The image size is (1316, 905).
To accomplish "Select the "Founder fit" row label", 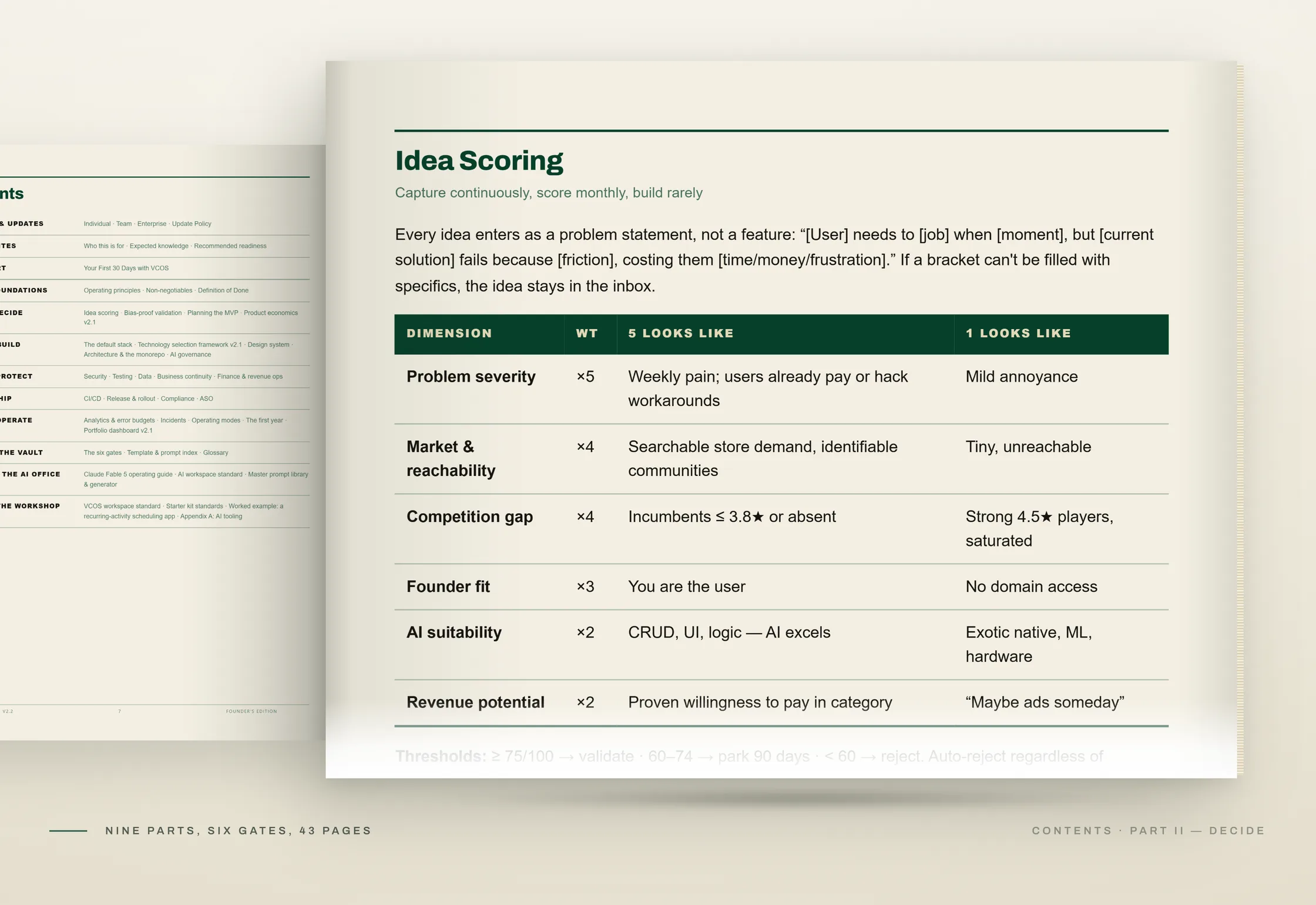I will click(448, 586).
